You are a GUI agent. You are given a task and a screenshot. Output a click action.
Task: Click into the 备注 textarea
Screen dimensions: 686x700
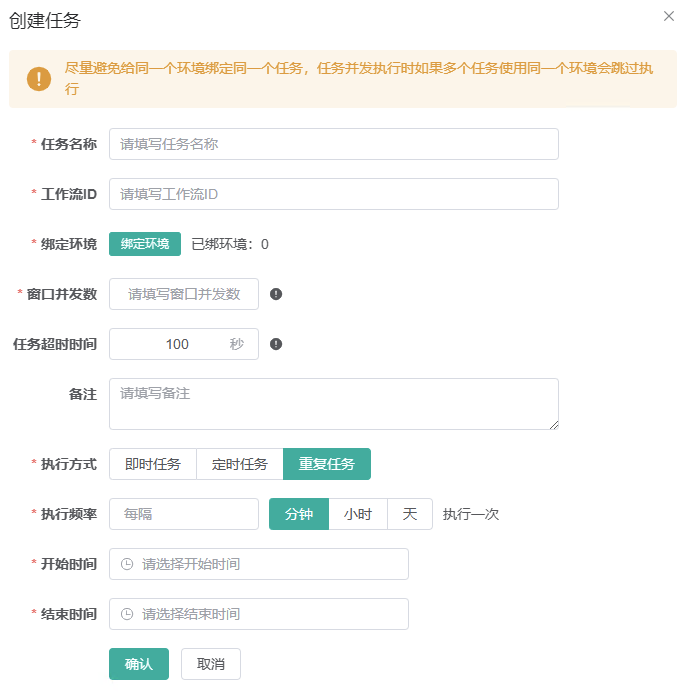click(333, 404)
